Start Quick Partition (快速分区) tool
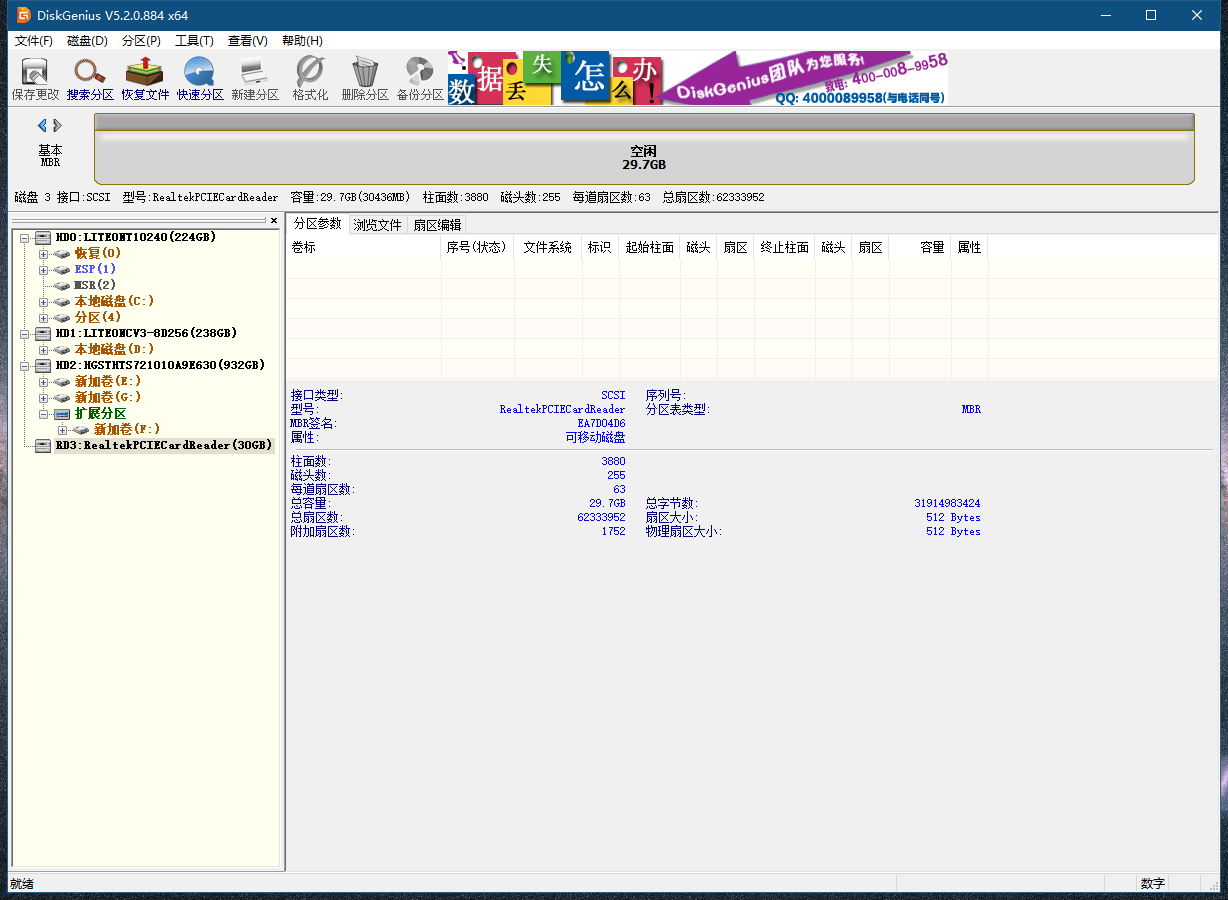Viewport: 1228px width, 900px height. [200, 79]
